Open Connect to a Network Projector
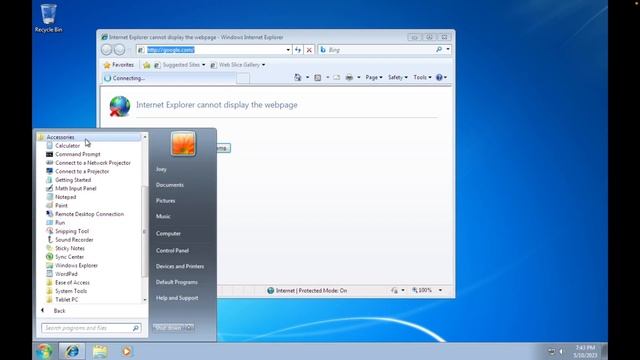The width and height of the screenshot is (640, 360). [93, 163]
